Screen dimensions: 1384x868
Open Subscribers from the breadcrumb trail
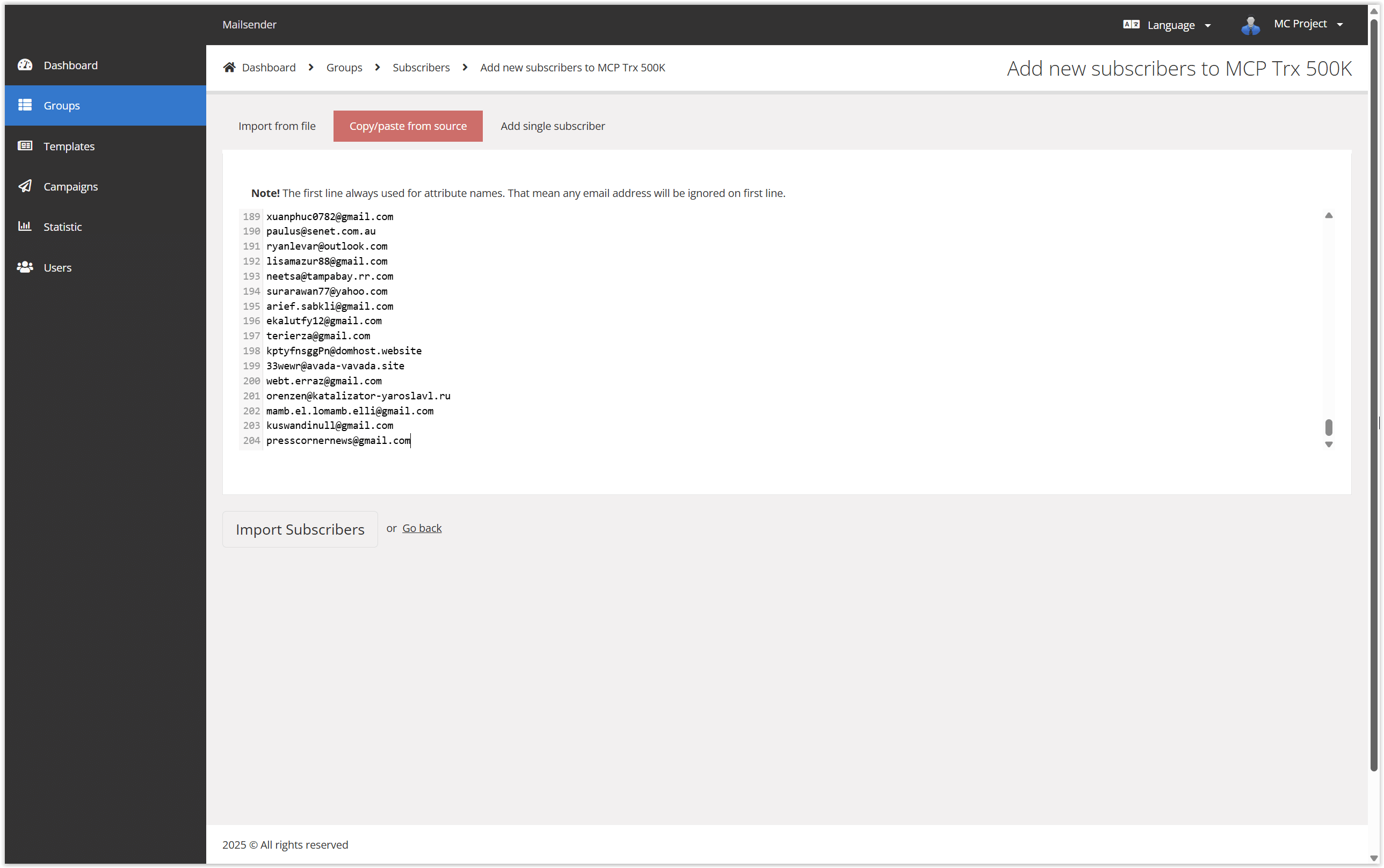click(x=421, y=67)
